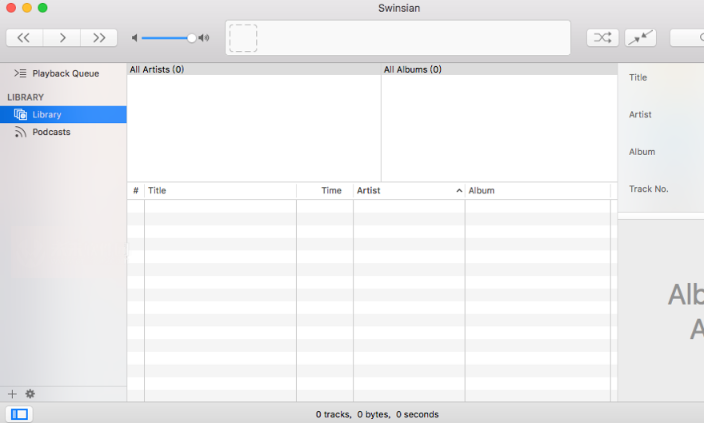The image size is (704, 423).
Task: Adjust the volume slider knob
Action: pyautogui.click(x=192, y=38)
